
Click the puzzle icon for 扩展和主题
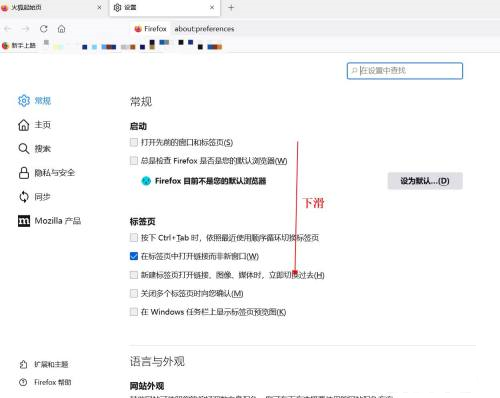click(x=23, y=364)
